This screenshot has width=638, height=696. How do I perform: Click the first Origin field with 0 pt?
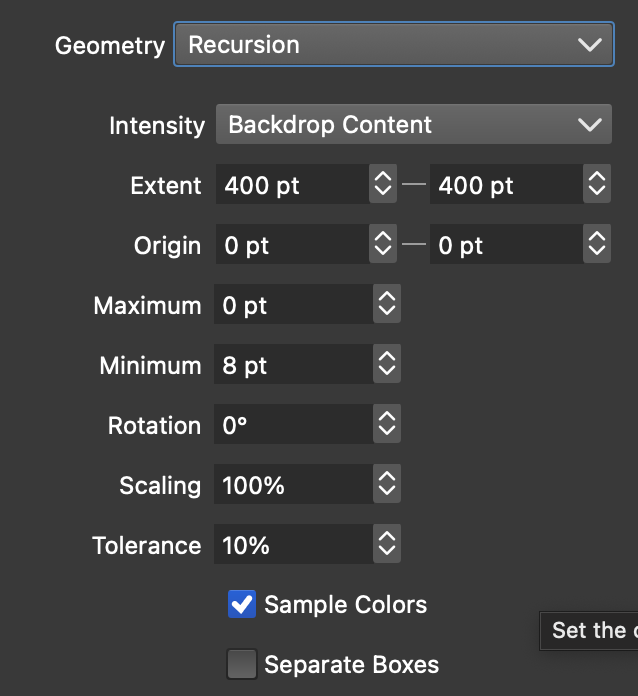click(292, 245)
